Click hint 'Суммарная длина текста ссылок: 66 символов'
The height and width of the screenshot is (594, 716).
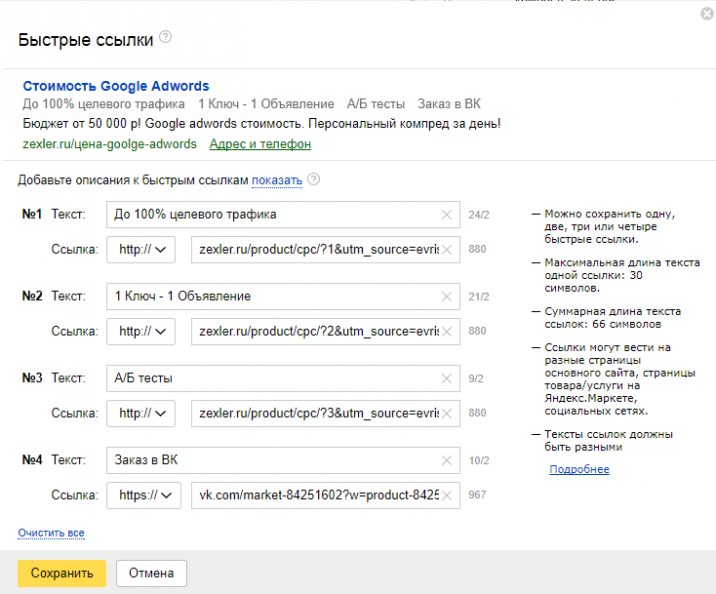612,318
